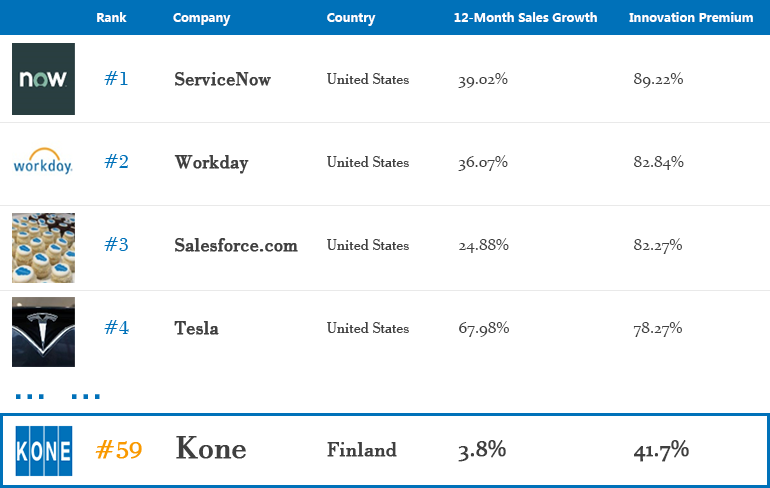Open the ServiceNow company name
The image size is (770, 488).
point(222,79)
